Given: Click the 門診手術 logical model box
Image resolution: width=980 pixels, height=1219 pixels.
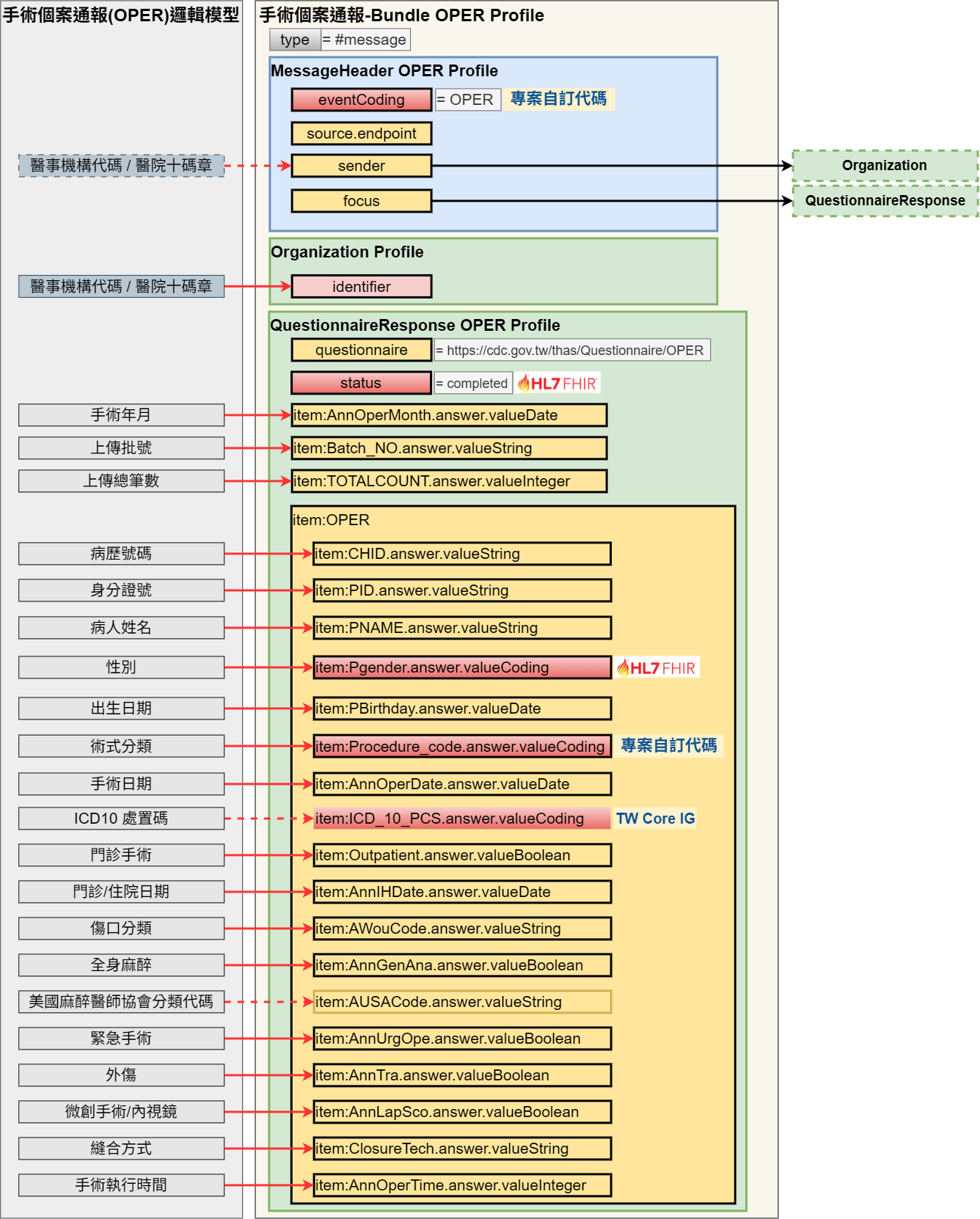Looking at the screenshot, I should [x=122, y=855].
